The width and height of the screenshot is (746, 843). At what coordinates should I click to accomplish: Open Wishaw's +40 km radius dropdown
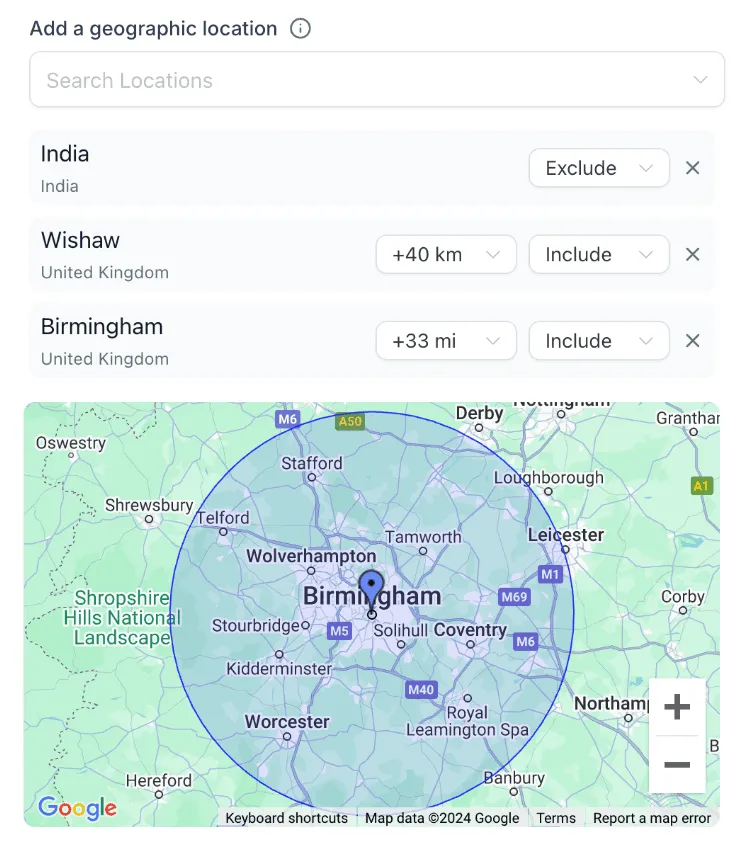[445, 254]
